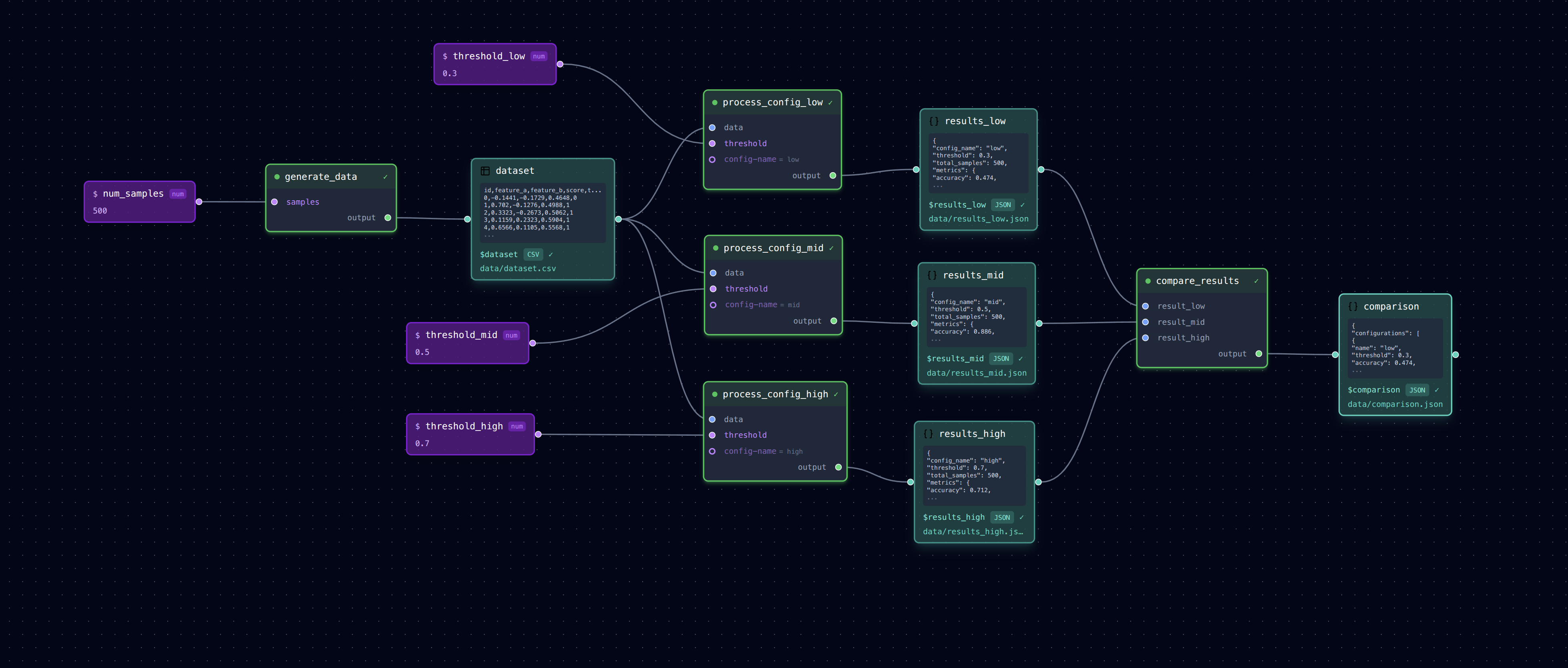The height and width of the screenshot is (668, 1568).
Task: Click the braces icon on comparison node
Action: pyautogui.click(x=1353, y=307)
